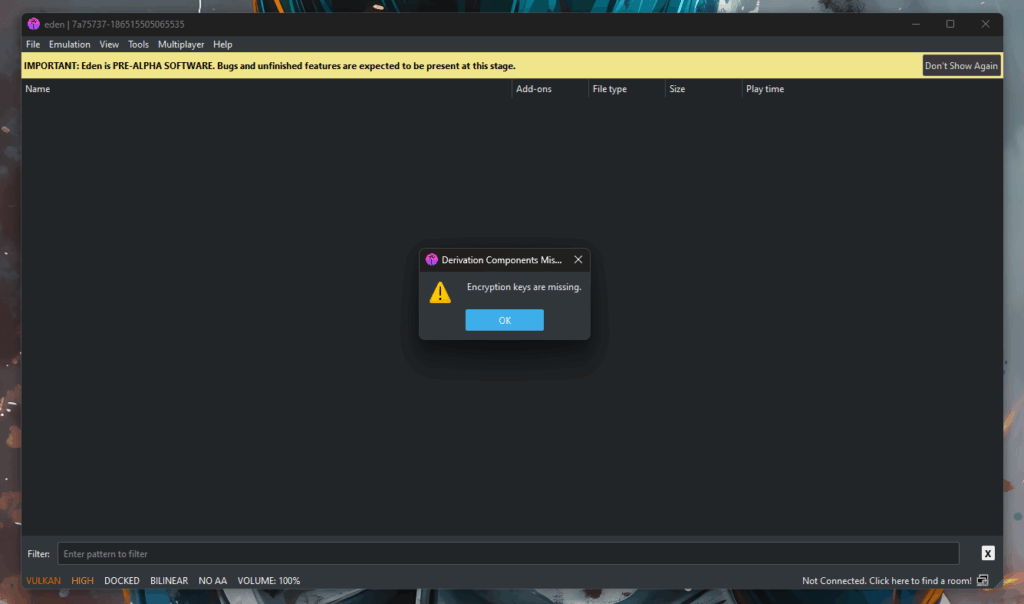
Task: Click the multiplayer room icon in status bar
Action: click(x=983, y=580)
